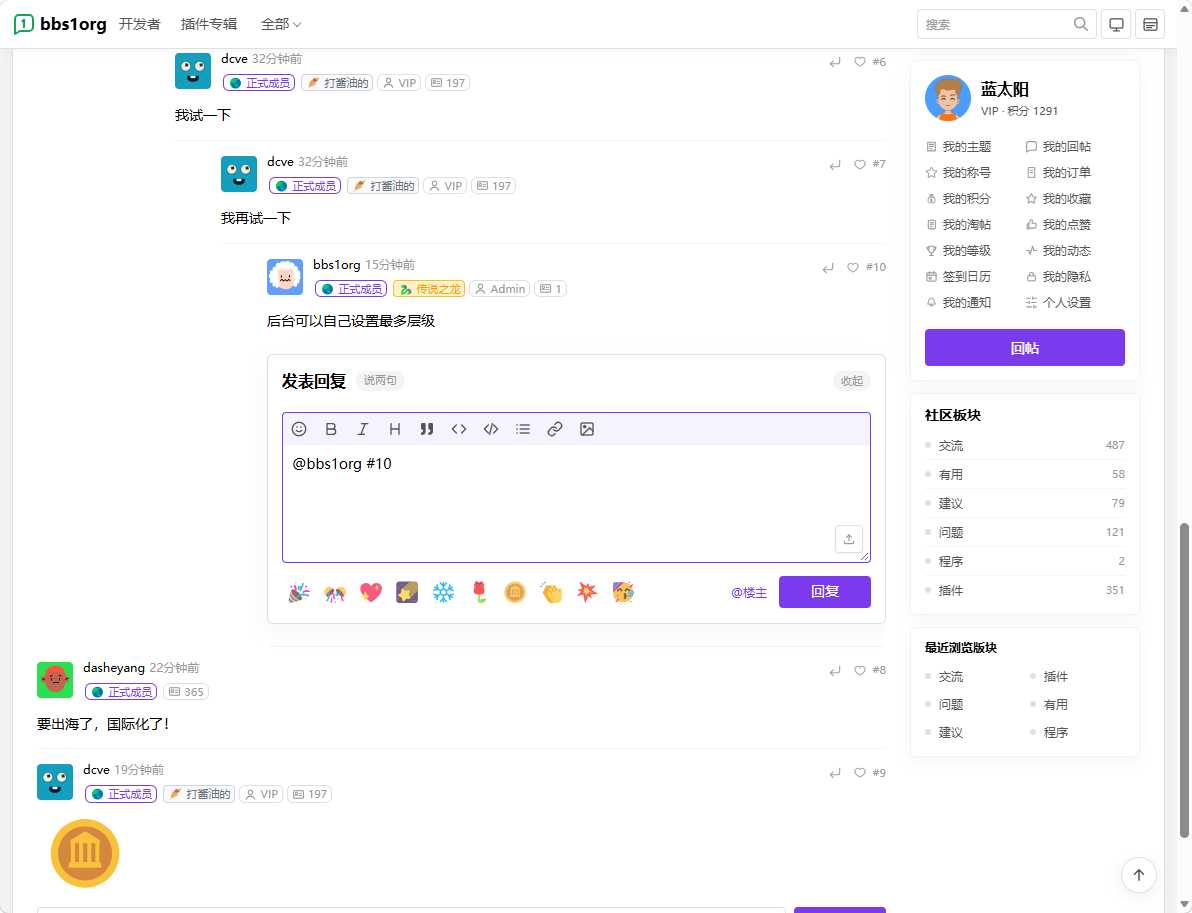Send the clapping hands reaction emoji

coord(551,592)
